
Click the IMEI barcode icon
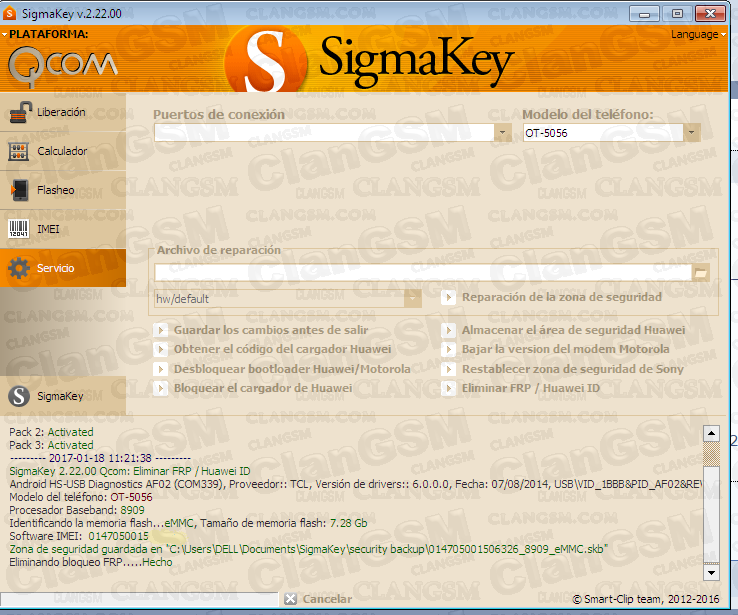click(19, 229)
